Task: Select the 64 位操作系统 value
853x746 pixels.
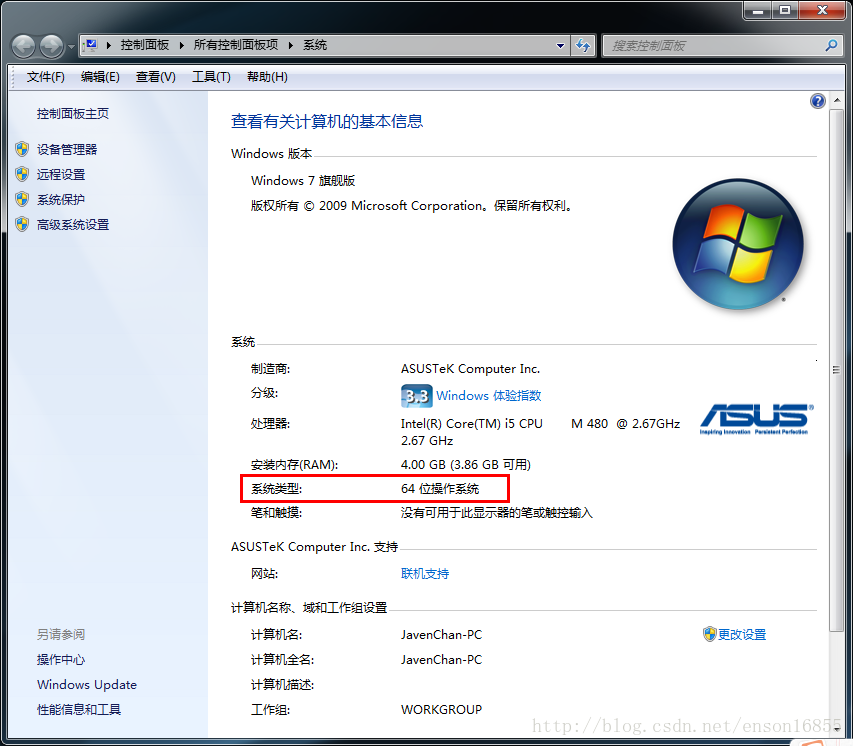Action: coord(440,489)
